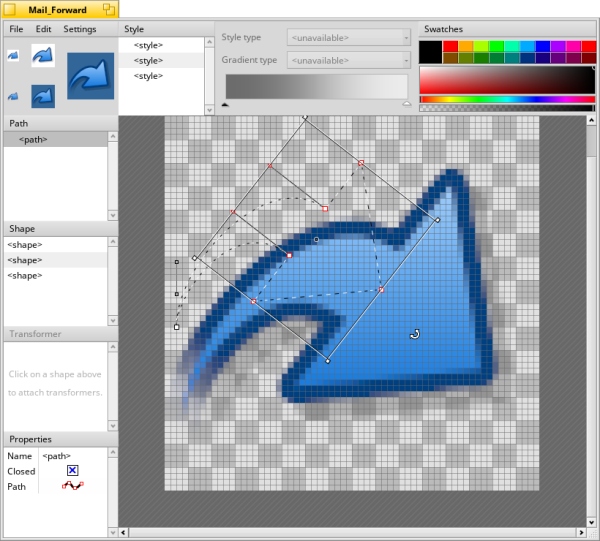Select the third <style> in Style list
The height and width of the screenshot is (541, 600).
point(148,76)
